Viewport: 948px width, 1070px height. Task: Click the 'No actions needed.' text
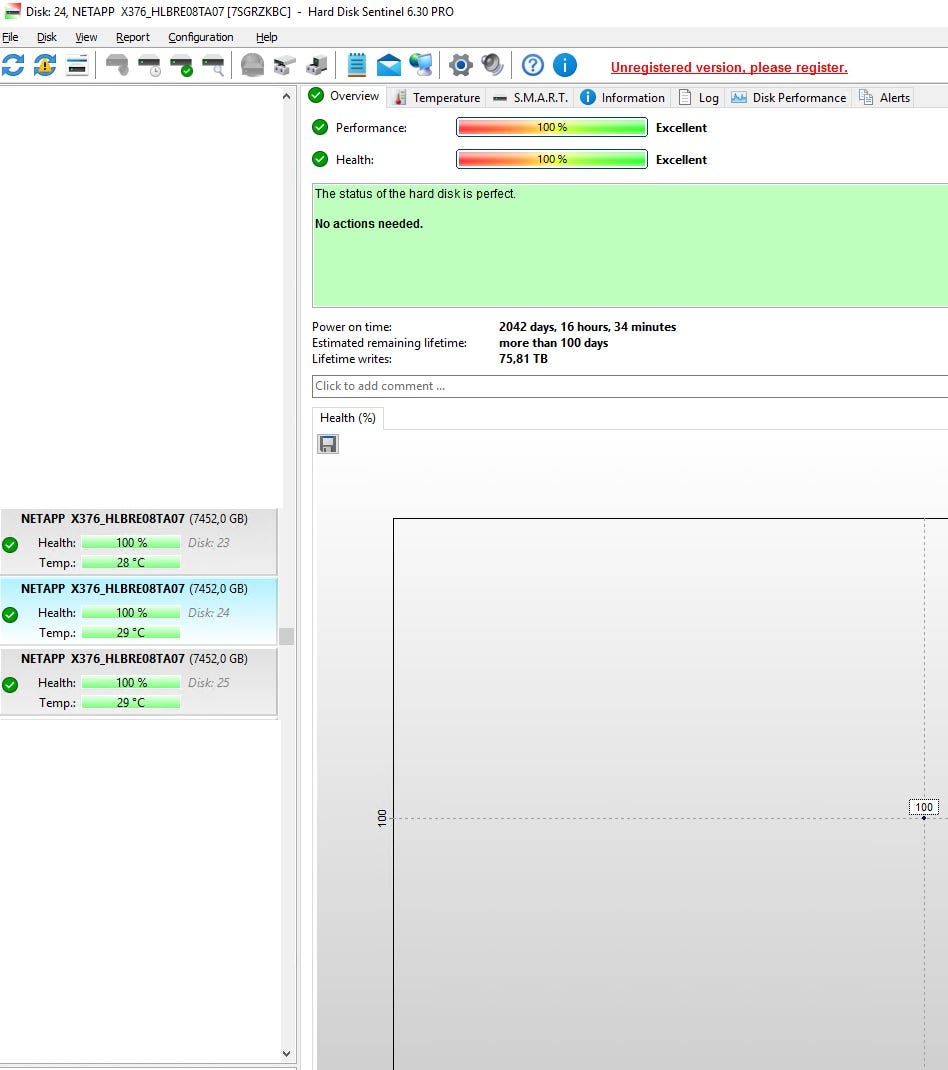pyautogui.click(x=369, y=224)
